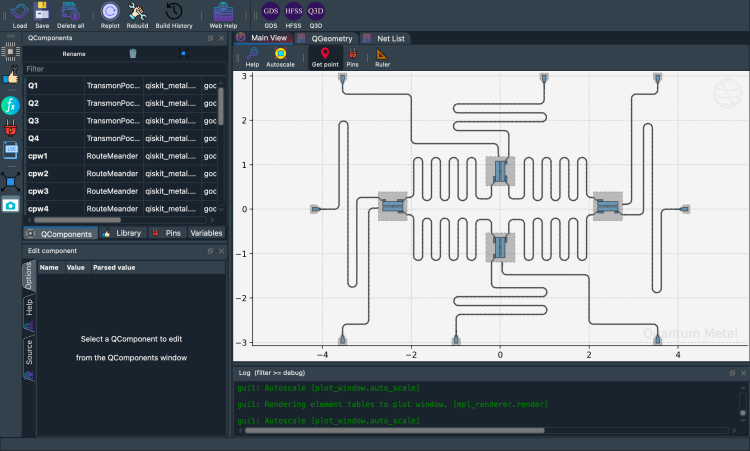This screenshot has height=451, width=750.
Task: Click the chip icon in left sidebar
Action: (x=11, y=51)
